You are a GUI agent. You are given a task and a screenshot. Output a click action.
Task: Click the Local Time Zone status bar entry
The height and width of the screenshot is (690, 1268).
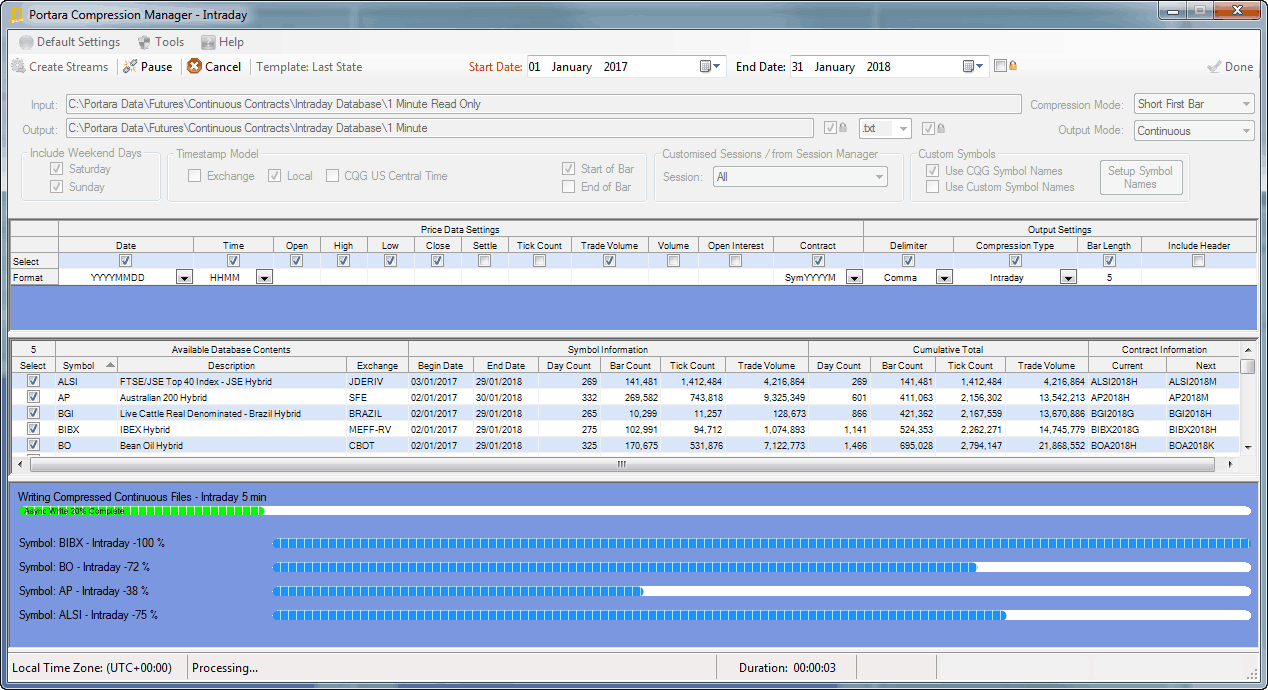click(x=93, y=668)
